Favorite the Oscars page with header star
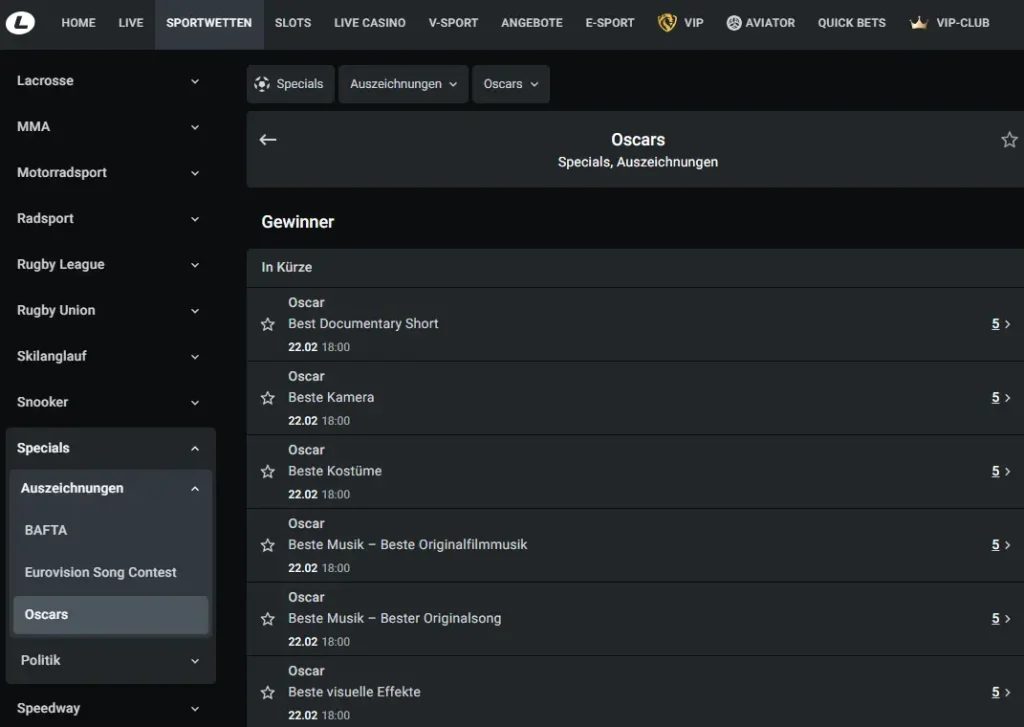This screenshot has height=727, width=1024. (x=1009, y=140)
